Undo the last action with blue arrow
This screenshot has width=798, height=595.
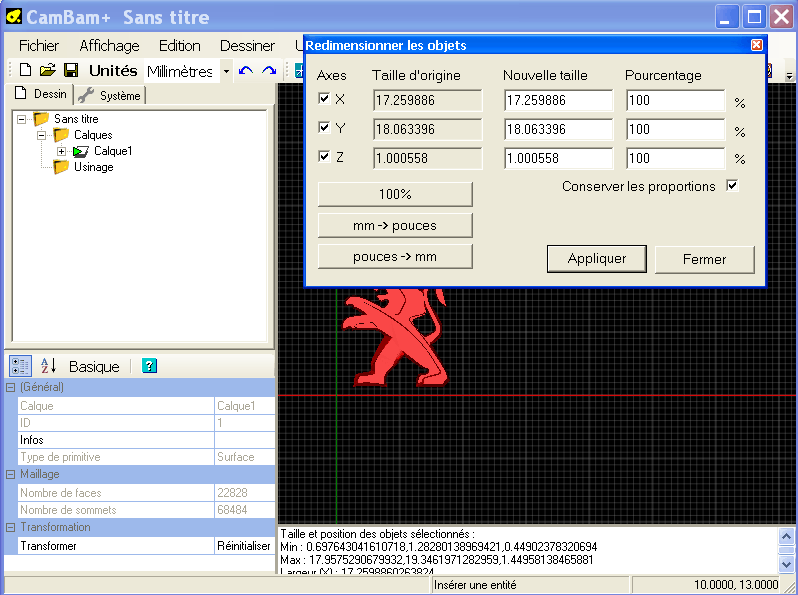click(x=246, y=70)
